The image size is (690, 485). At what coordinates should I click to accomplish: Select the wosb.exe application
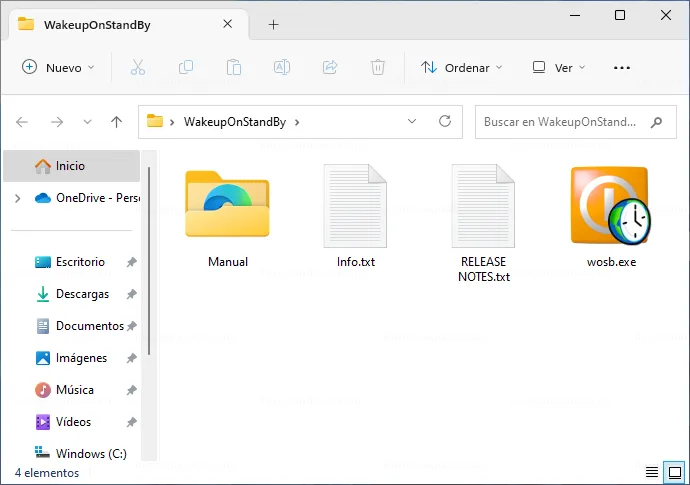611,217
